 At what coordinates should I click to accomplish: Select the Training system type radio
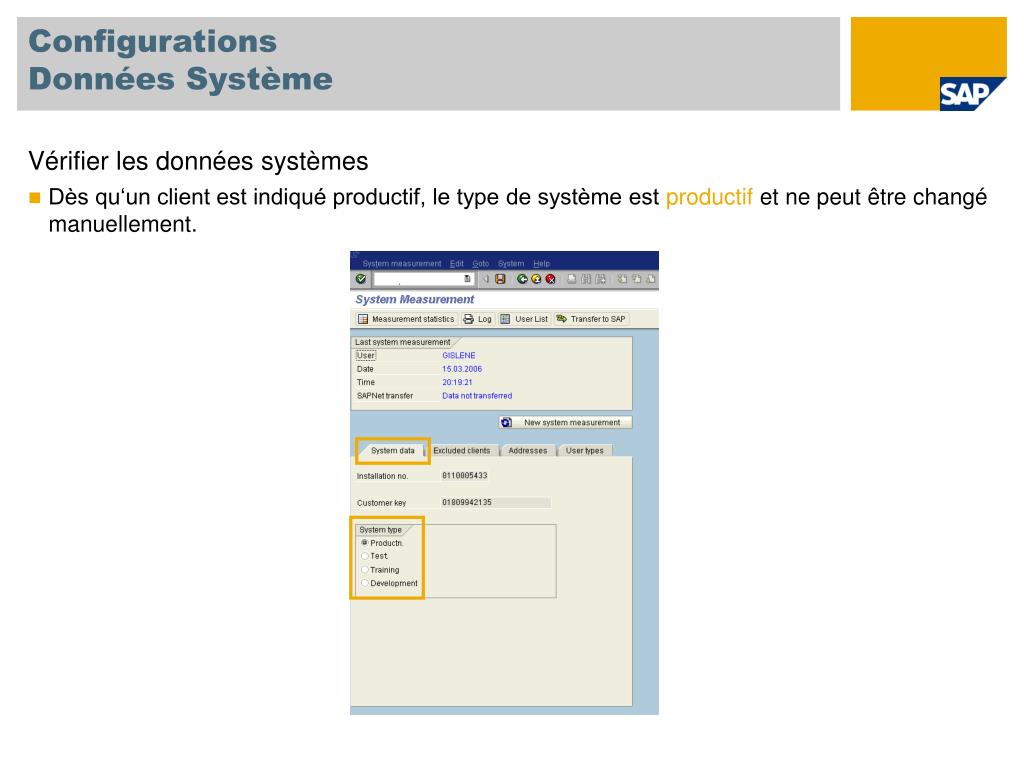[364, 569]
